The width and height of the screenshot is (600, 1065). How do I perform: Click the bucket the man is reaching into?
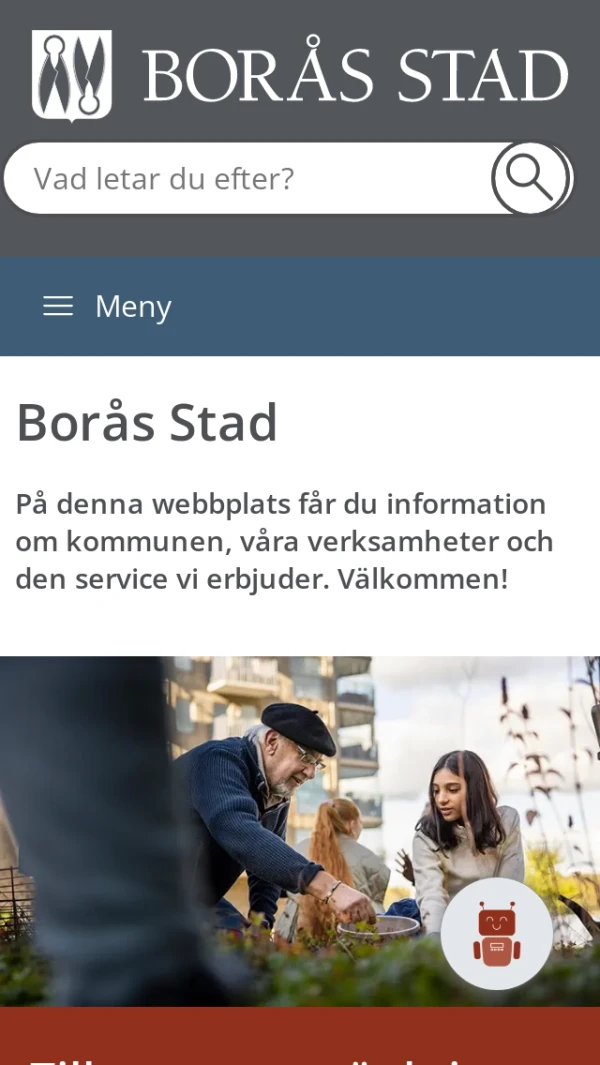pyautogui.click(x=379, y=928)
